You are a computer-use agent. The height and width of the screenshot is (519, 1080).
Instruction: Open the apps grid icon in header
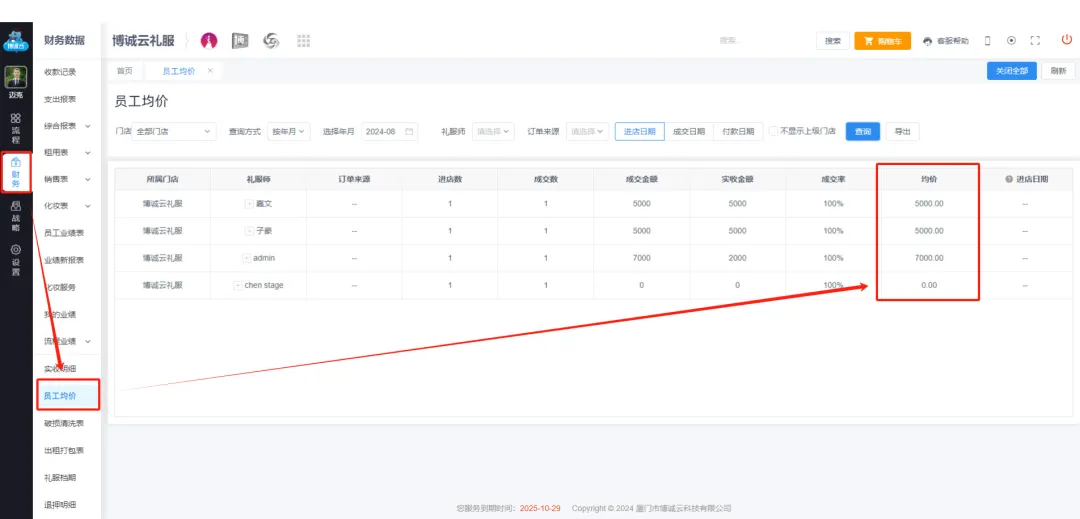(303, 40)
